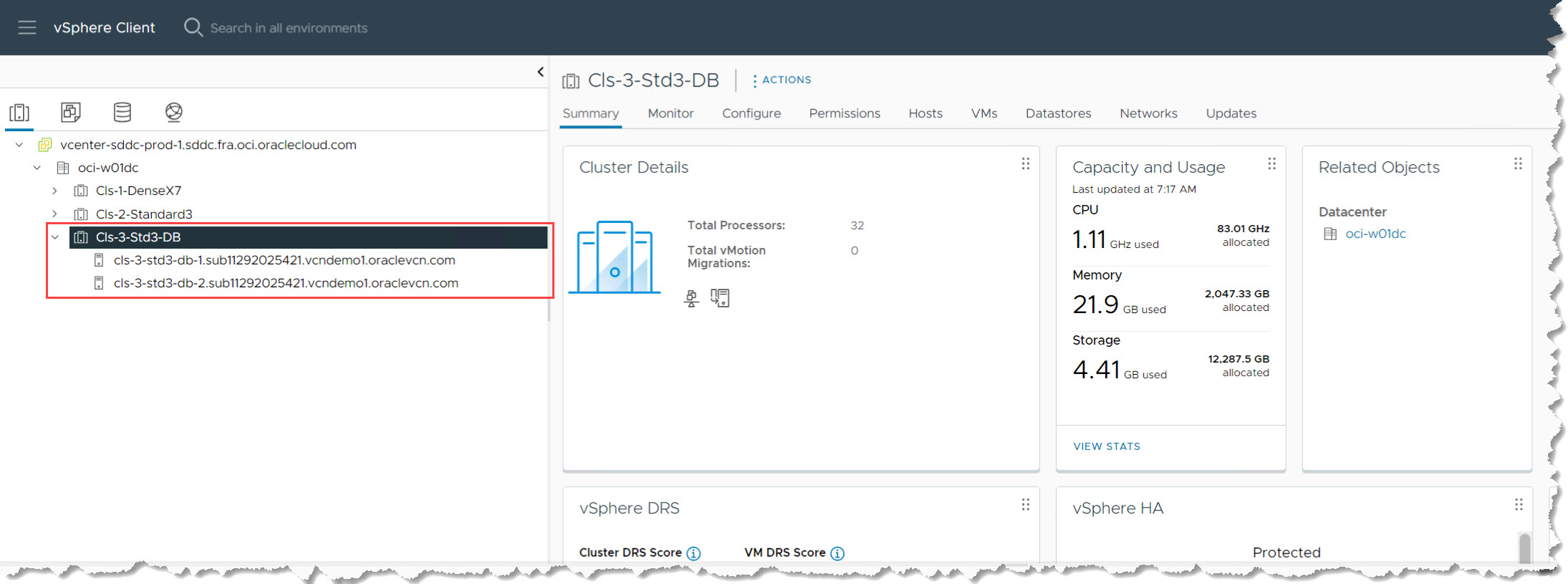The height and width of the screenshot is (584, 1568).
Task: Select the Cls-1-DenseX7 cluster label
Action: coord(138,191)
